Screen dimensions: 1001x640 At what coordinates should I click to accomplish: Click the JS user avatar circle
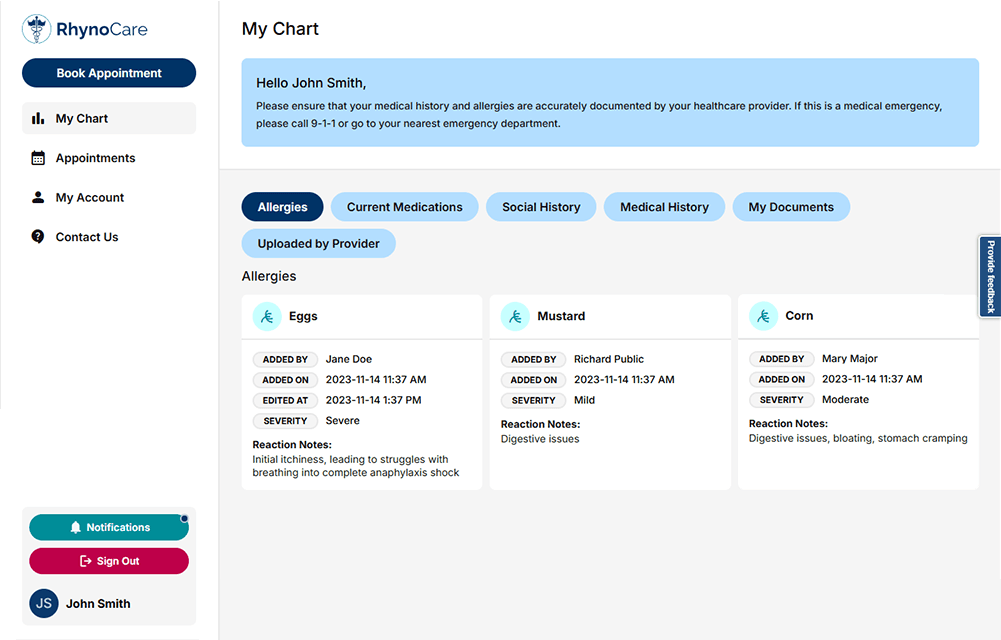(44, 603)
